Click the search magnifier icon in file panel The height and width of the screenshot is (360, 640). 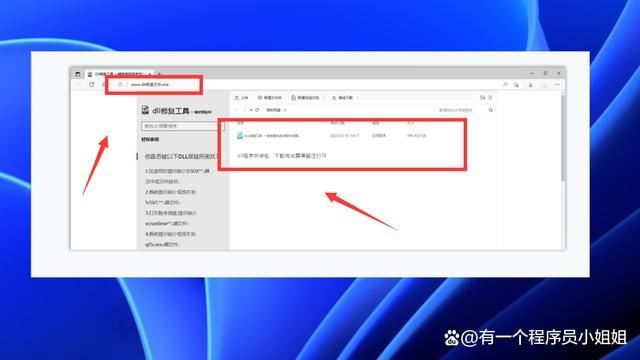tap(491, 110)
